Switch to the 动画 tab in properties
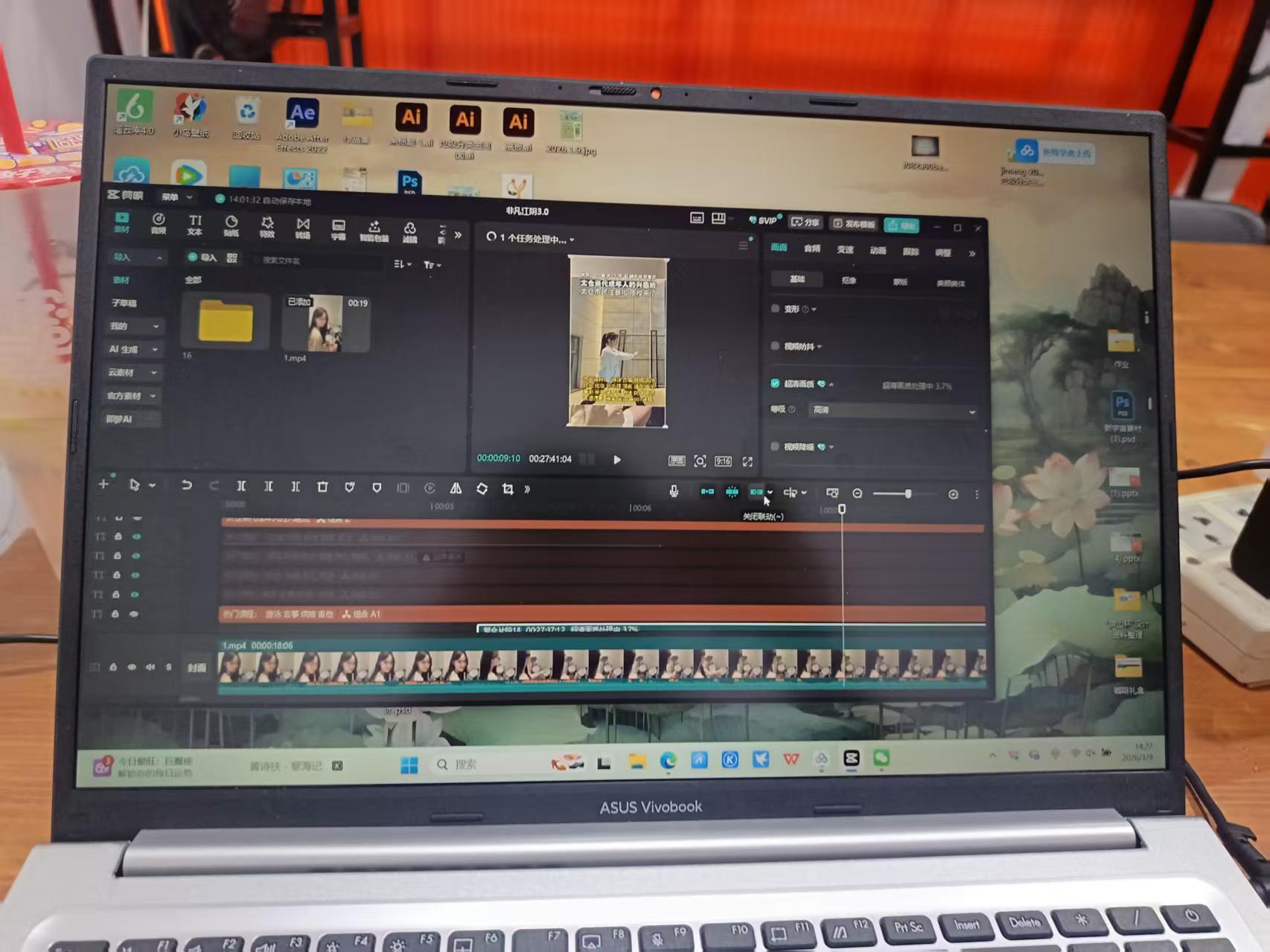 878,251
